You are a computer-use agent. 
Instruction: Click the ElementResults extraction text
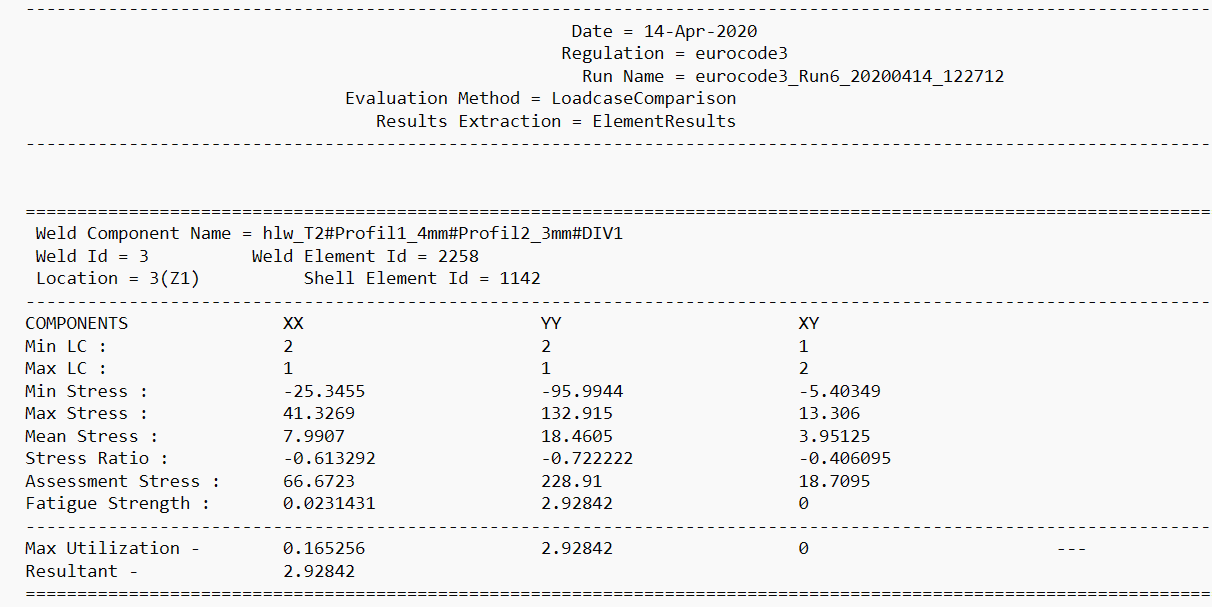click(664, 121)
